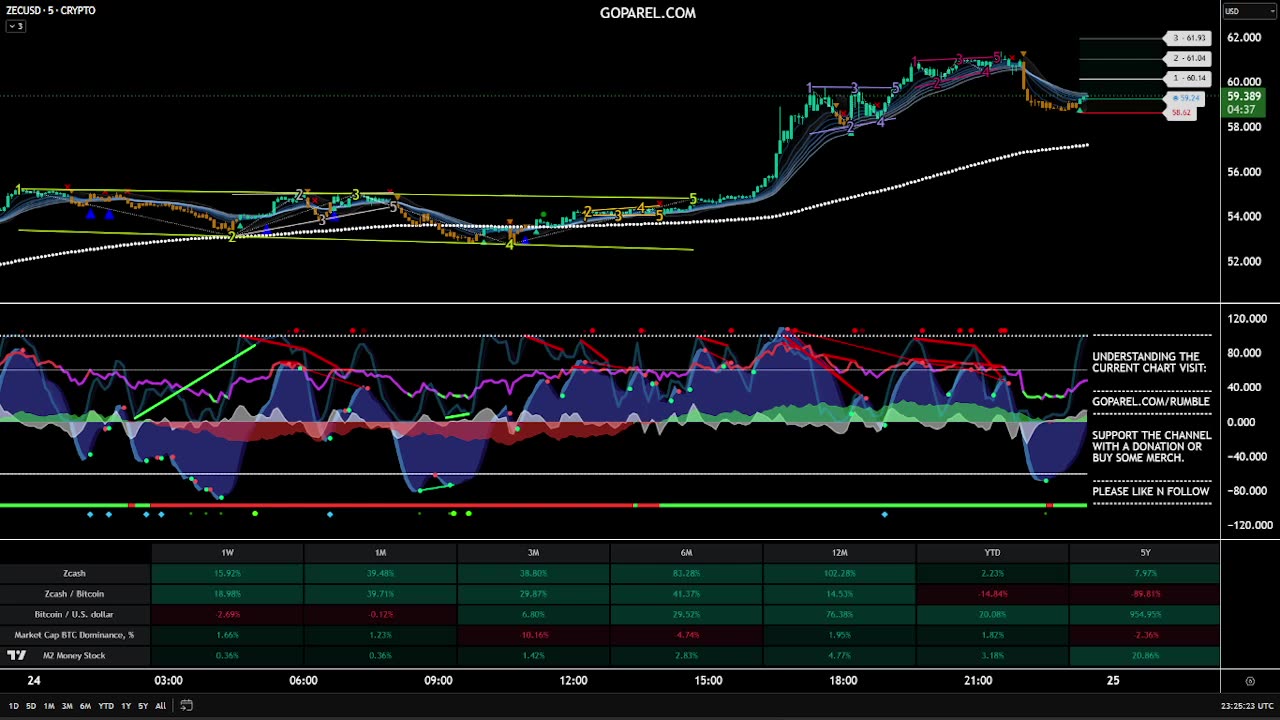This screenshot has width=1280, height=720.
Task: Click the 54.000 price axis label
Action: coord(1244,217)
